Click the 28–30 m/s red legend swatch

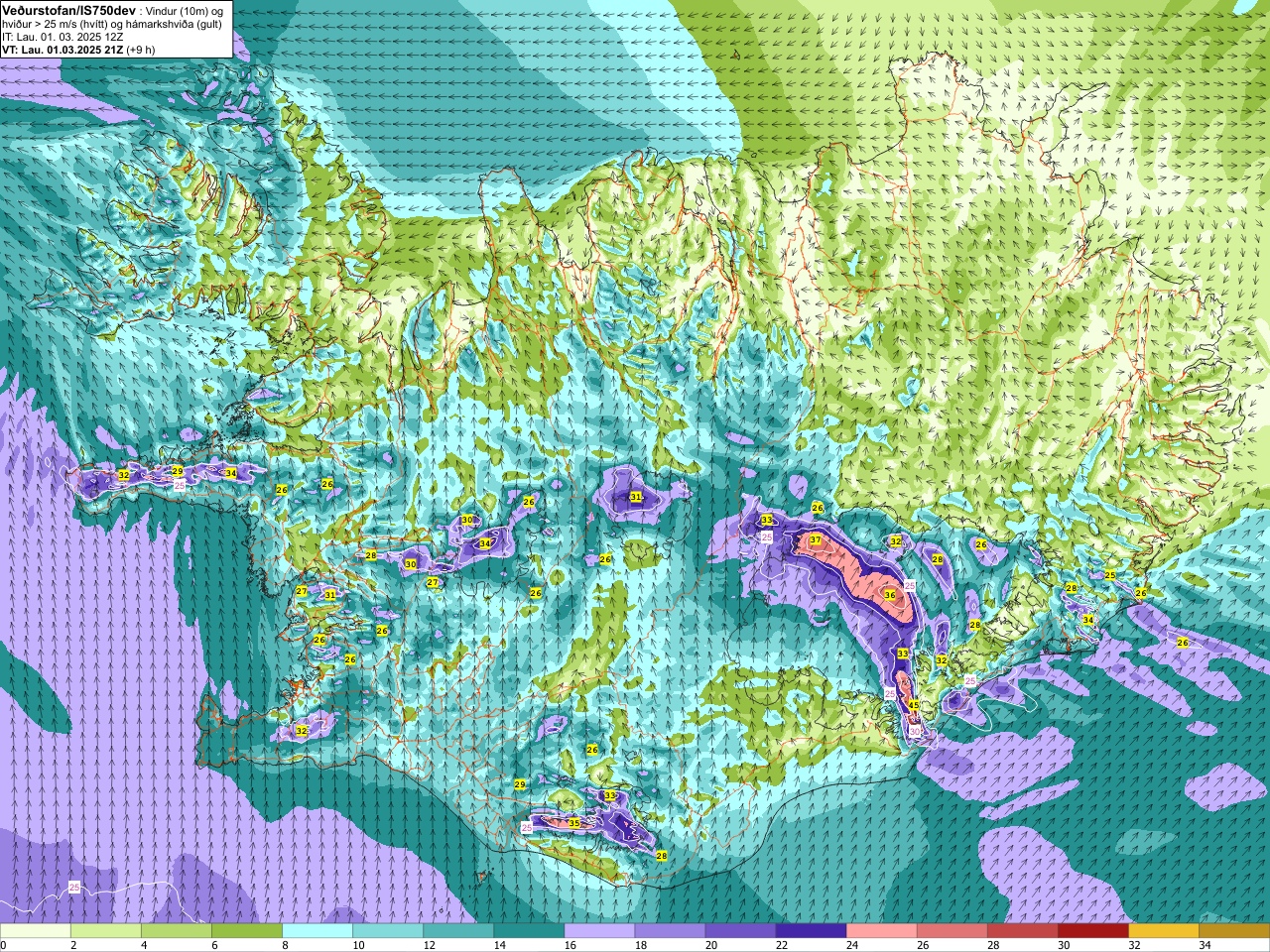(1022, 931)
